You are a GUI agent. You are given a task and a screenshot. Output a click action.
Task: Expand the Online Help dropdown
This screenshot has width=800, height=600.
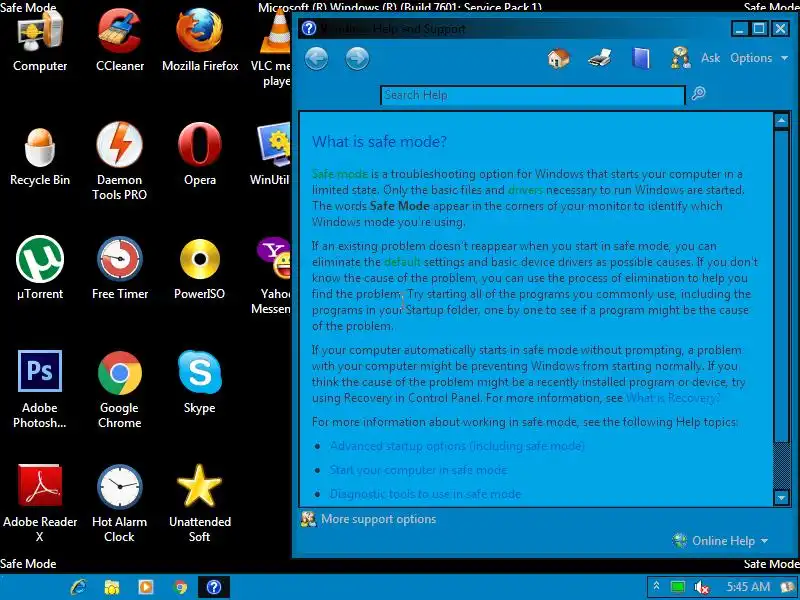[x=720, y=541]
